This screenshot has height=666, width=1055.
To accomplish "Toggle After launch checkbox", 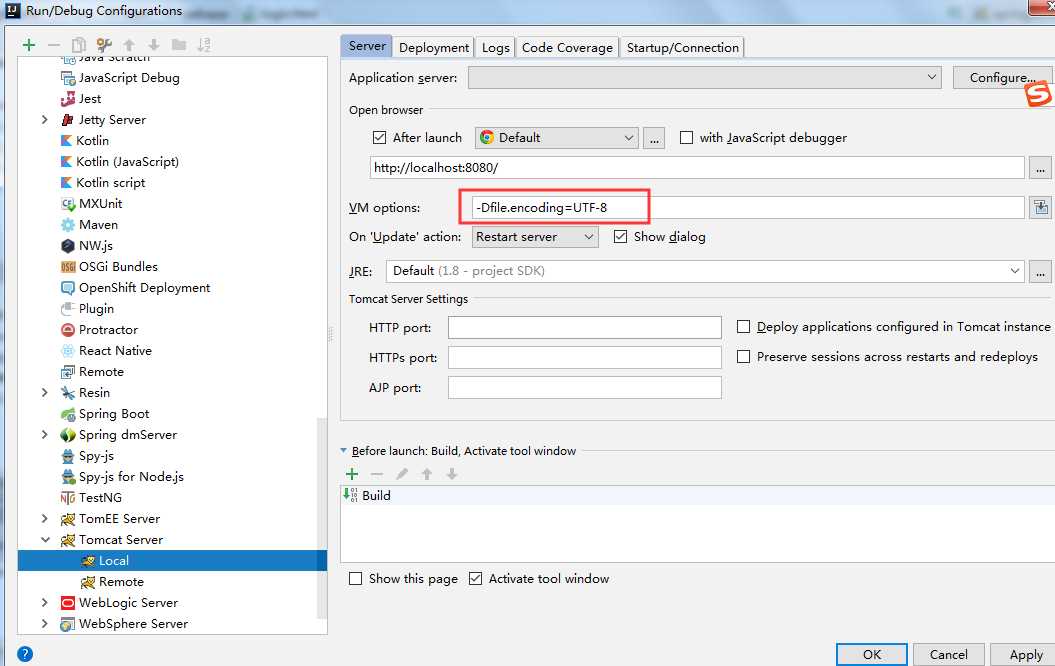I will coord(379,138).
